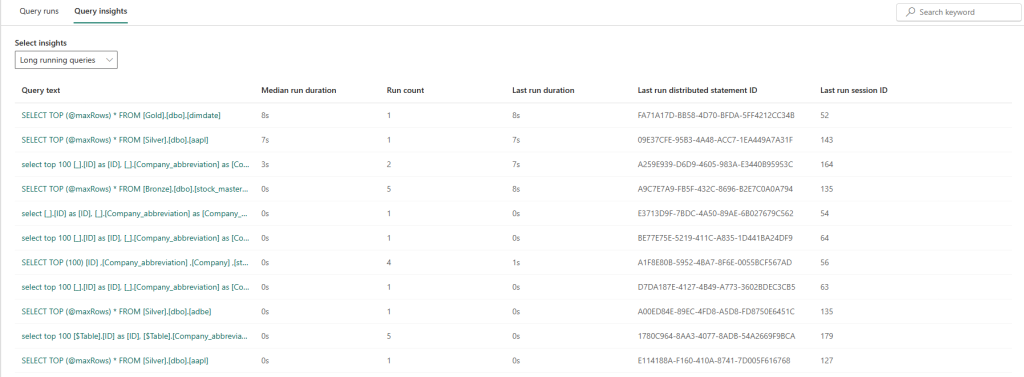Open the select top 100 query with session 63

(x=135, y=287)
